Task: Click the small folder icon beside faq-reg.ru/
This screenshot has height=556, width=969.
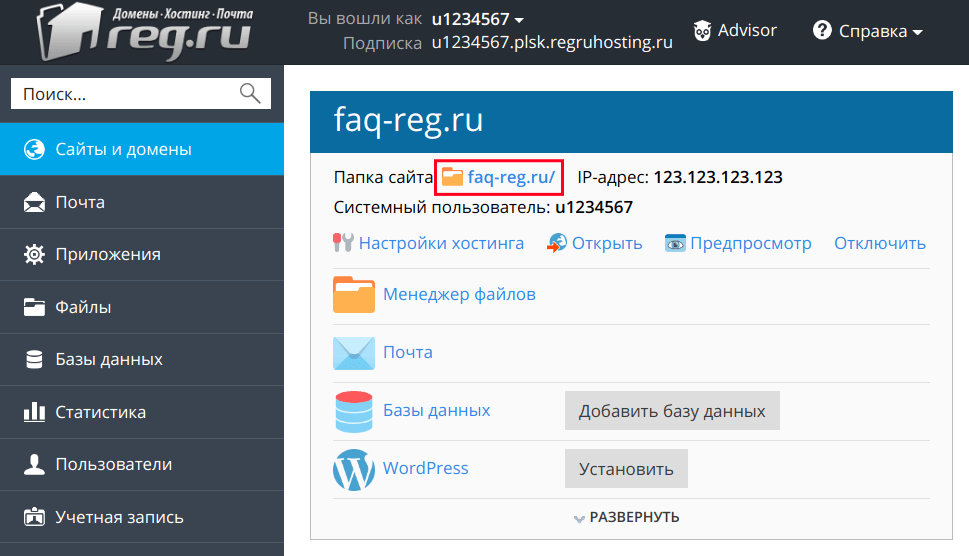Action: (x=452, y=177)
